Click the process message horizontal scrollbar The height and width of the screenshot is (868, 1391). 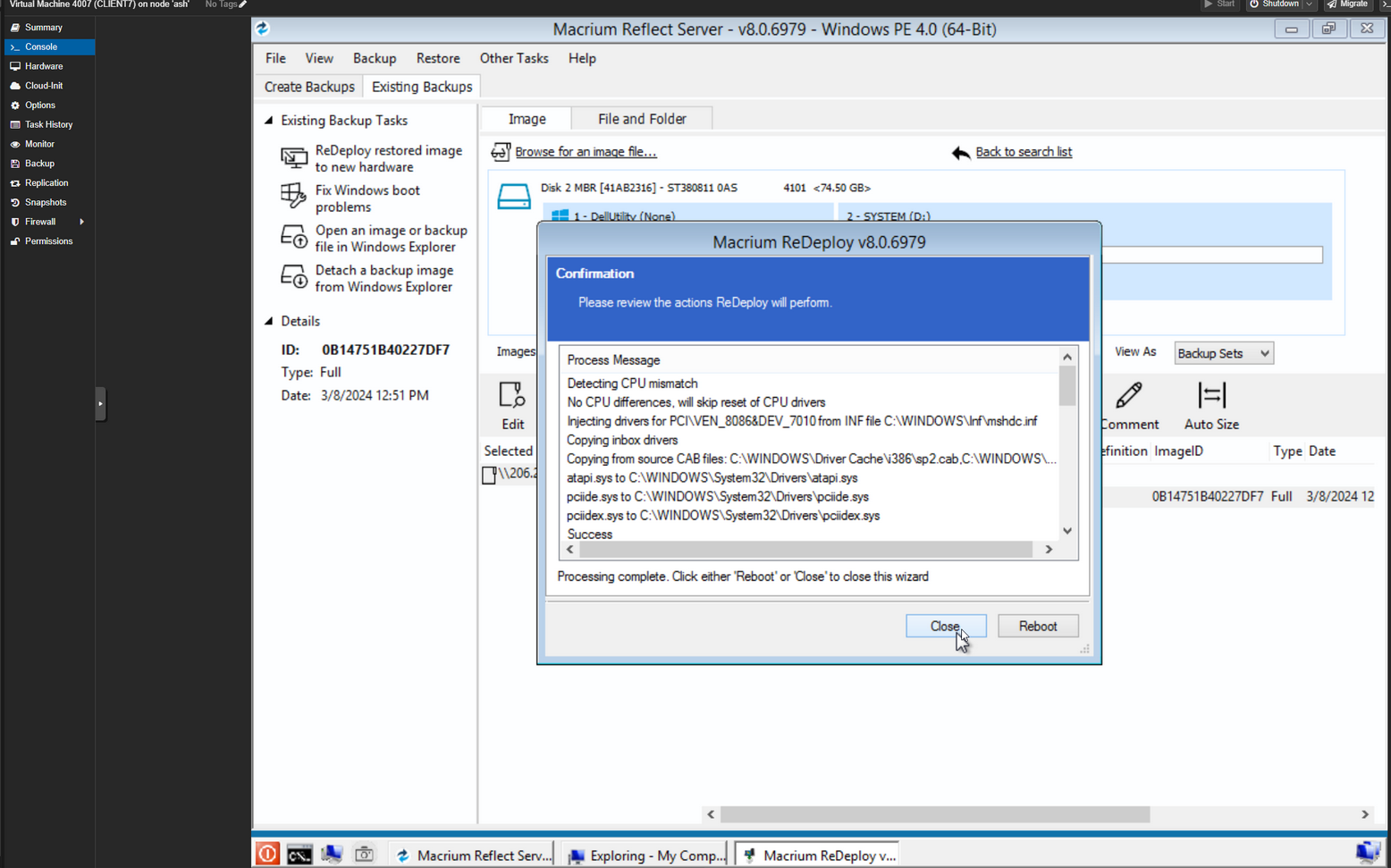pyautogui.click(x=805, y=550)
